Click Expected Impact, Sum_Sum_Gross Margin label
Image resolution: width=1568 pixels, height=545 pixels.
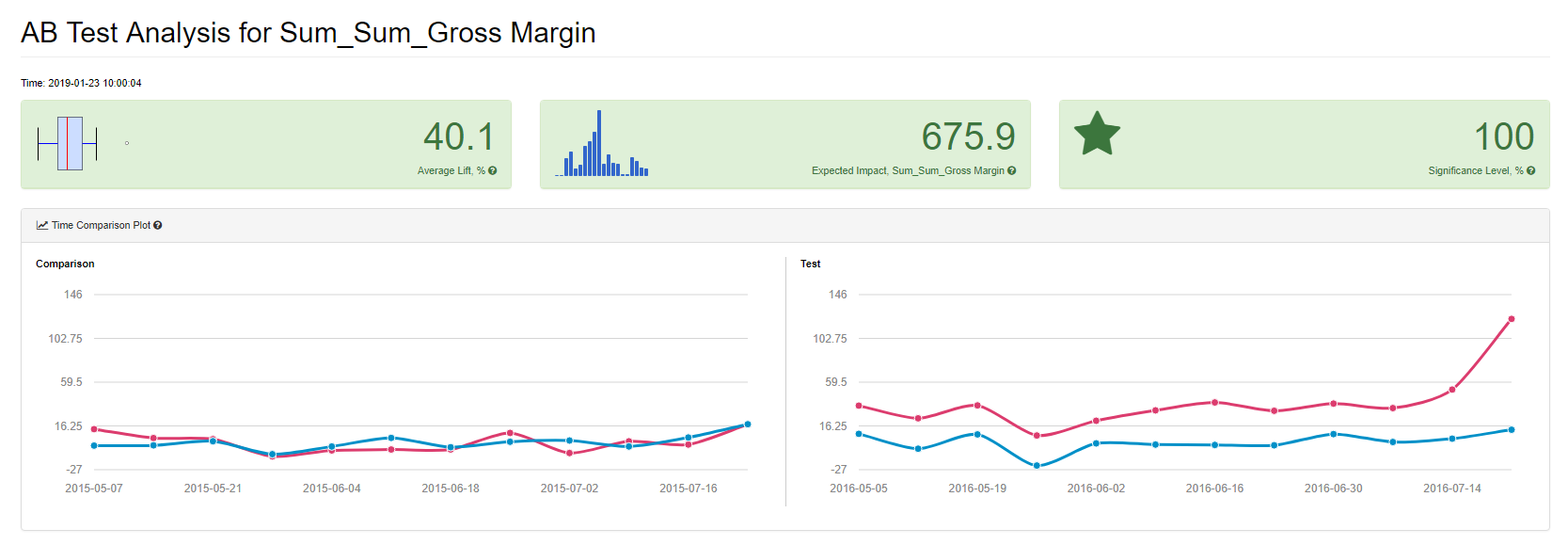coord(908,170)
